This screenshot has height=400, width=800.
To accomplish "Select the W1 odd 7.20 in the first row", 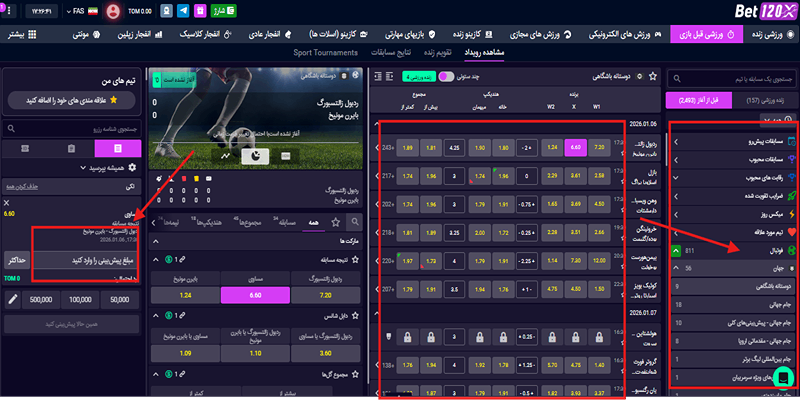I will pos(599,147).
